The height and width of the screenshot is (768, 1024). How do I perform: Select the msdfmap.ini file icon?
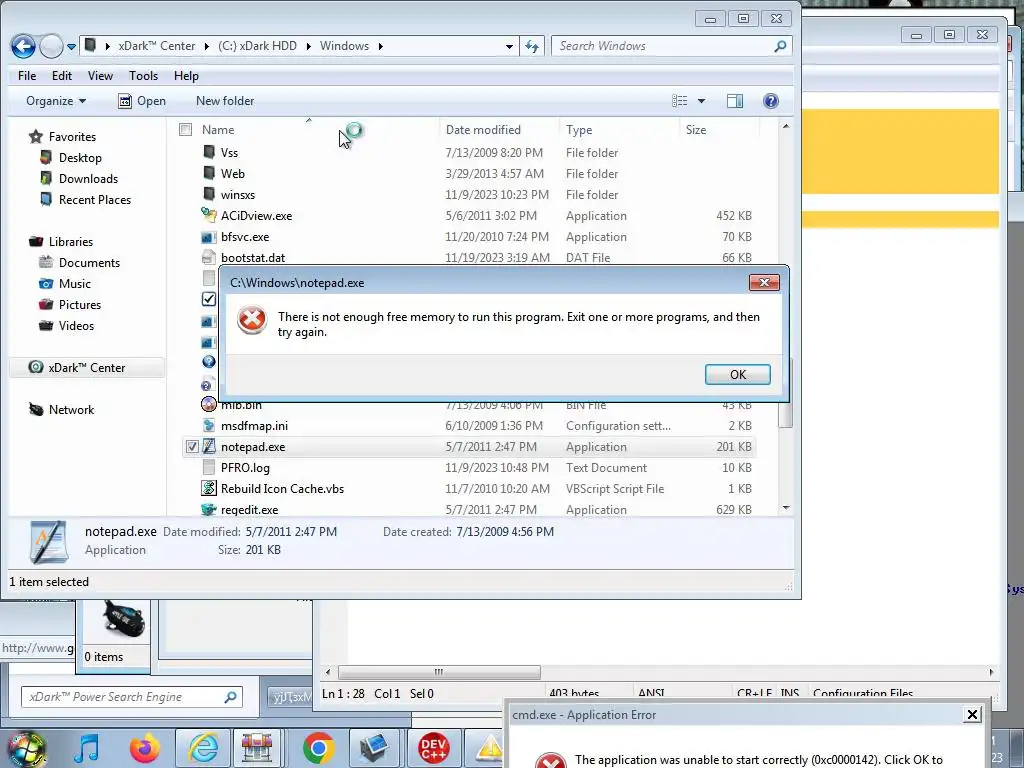pos(209,425)
